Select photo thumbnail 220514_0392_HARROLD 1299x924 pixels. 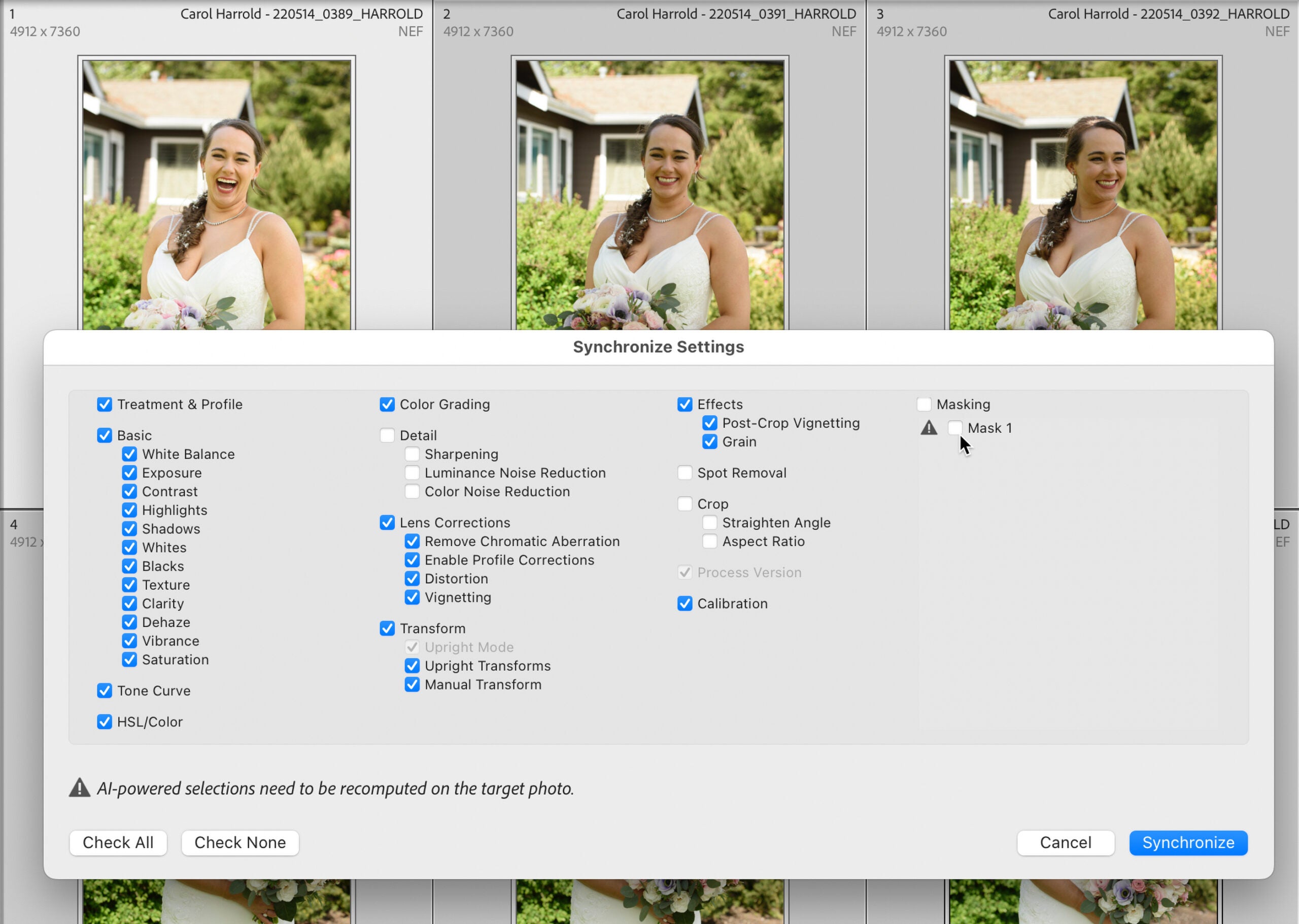coord(1083,194)
